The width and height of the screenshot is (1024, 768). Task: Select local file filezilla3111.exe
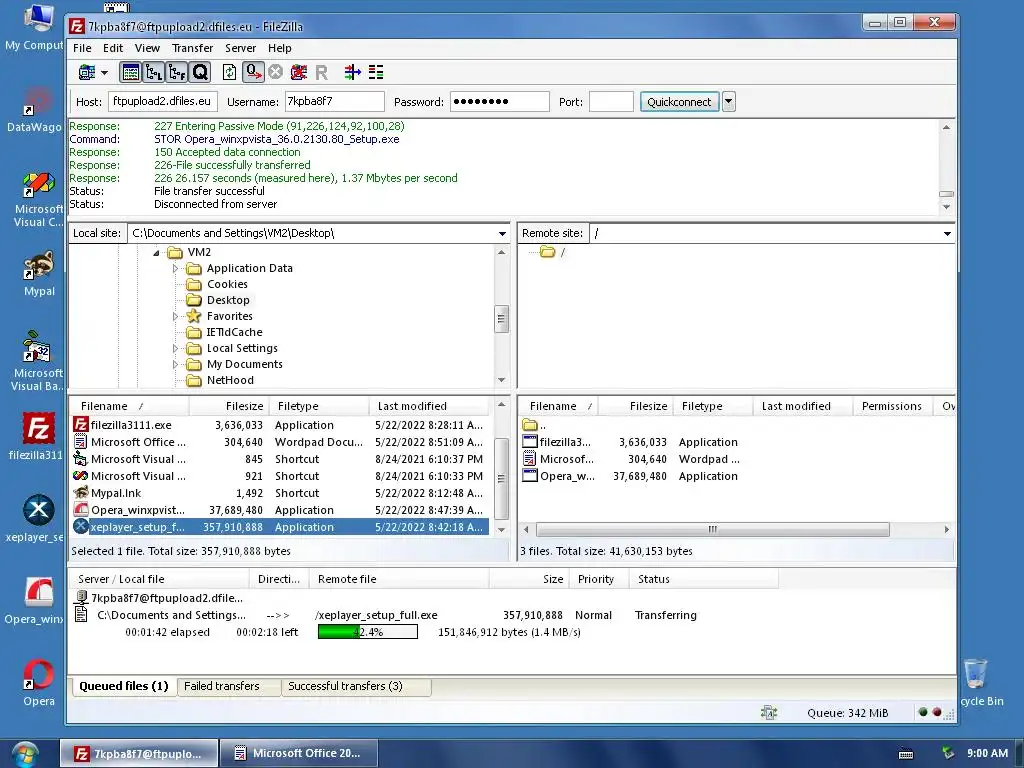click(280, 425)
